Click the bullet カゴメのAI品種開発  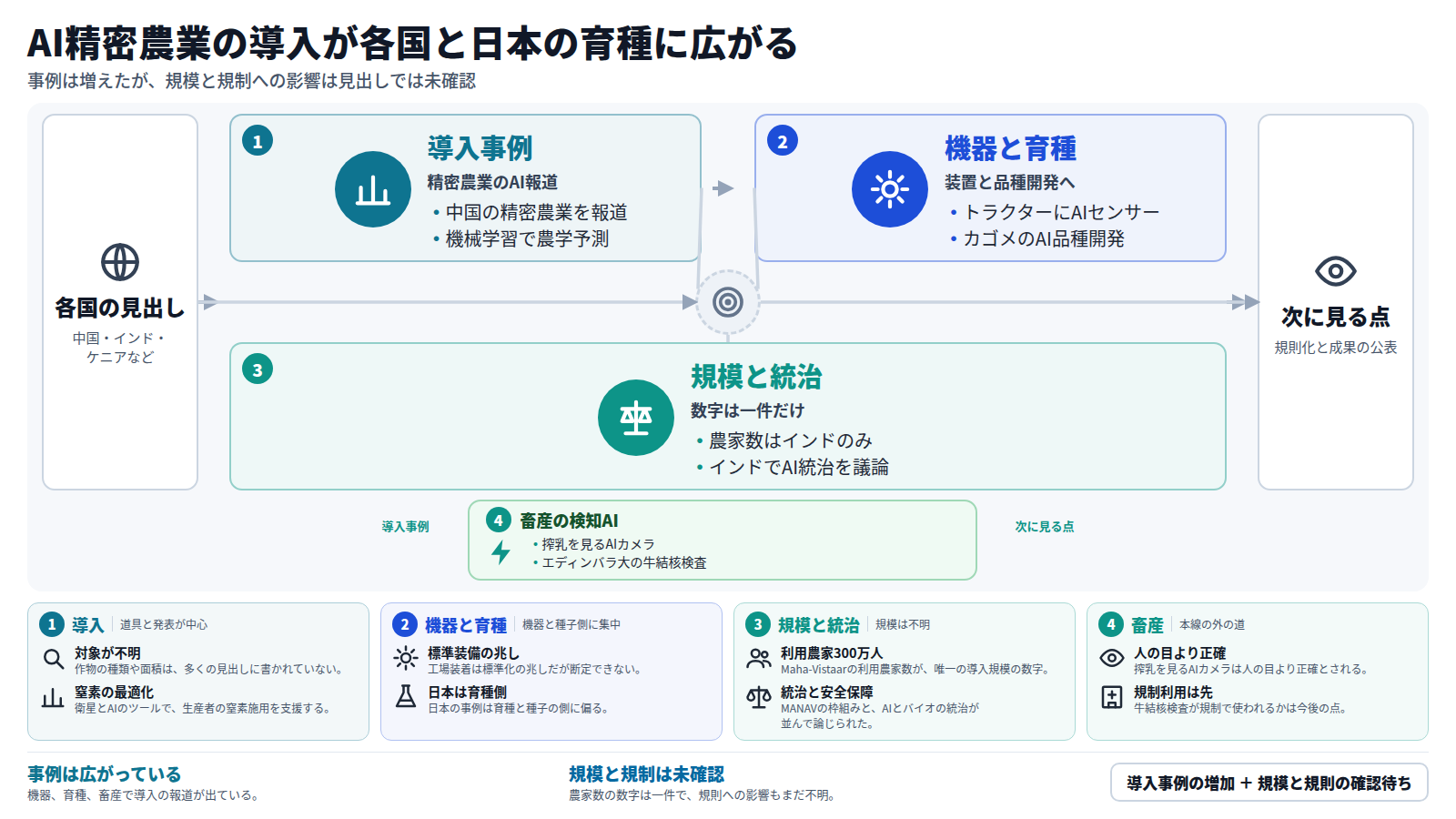point(1044,238)
